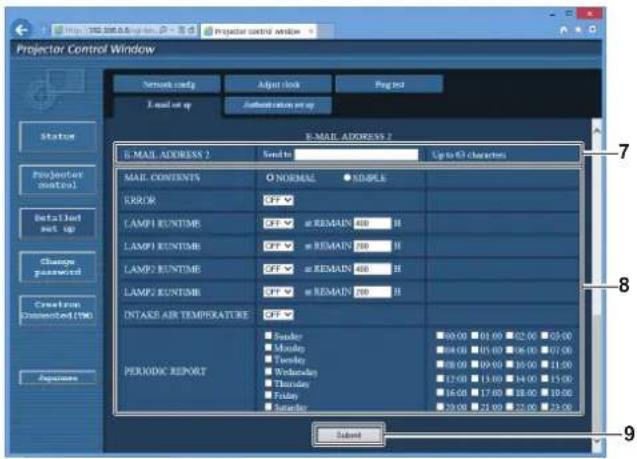Open LAMP2 RUNTIME dropdown beside REMAIN 400
Viewport: 637px width, 459px height.
pos(278,269)
